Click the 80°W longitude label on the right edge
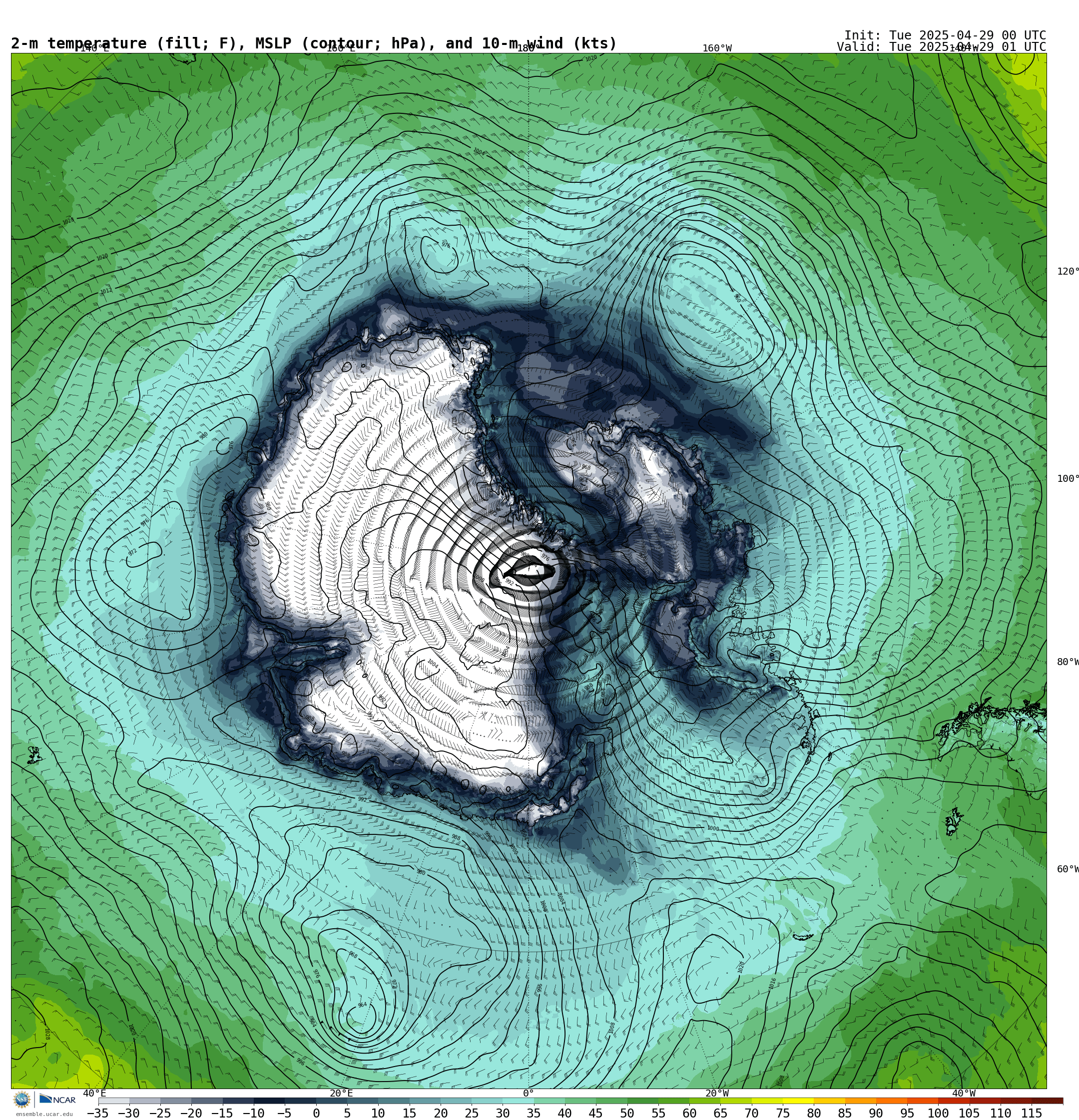This screenshot has width=1079, height=1120. (1068, 662)
